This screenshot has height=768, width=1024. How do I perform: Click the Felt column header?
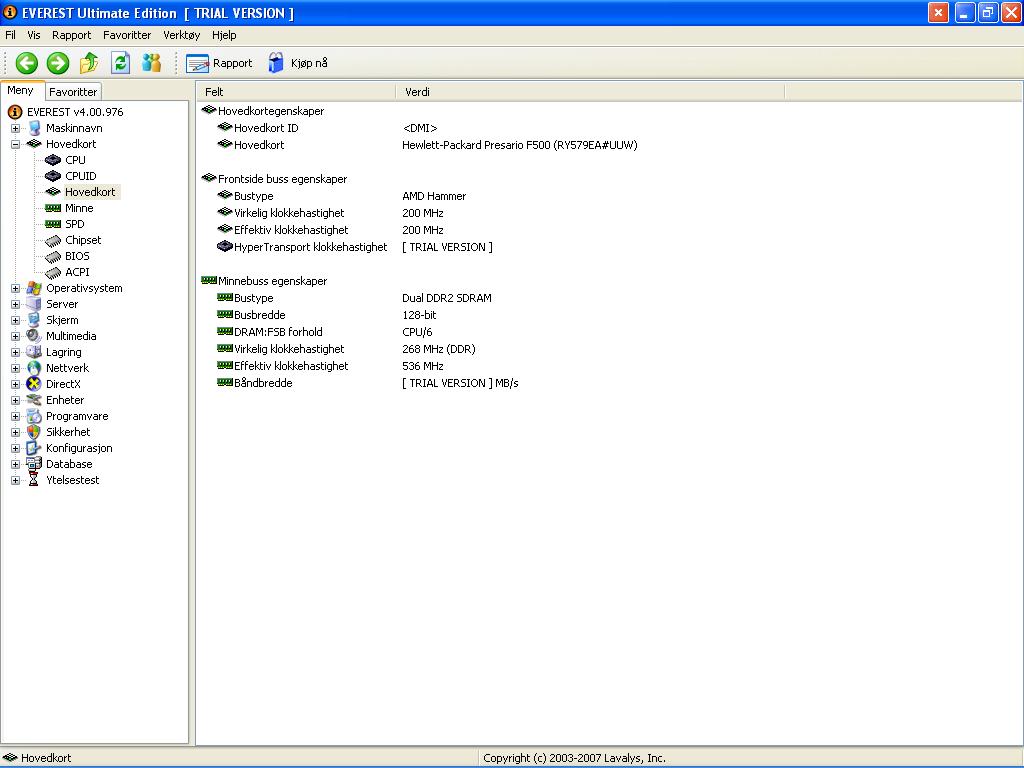click(x=296, y=92)
